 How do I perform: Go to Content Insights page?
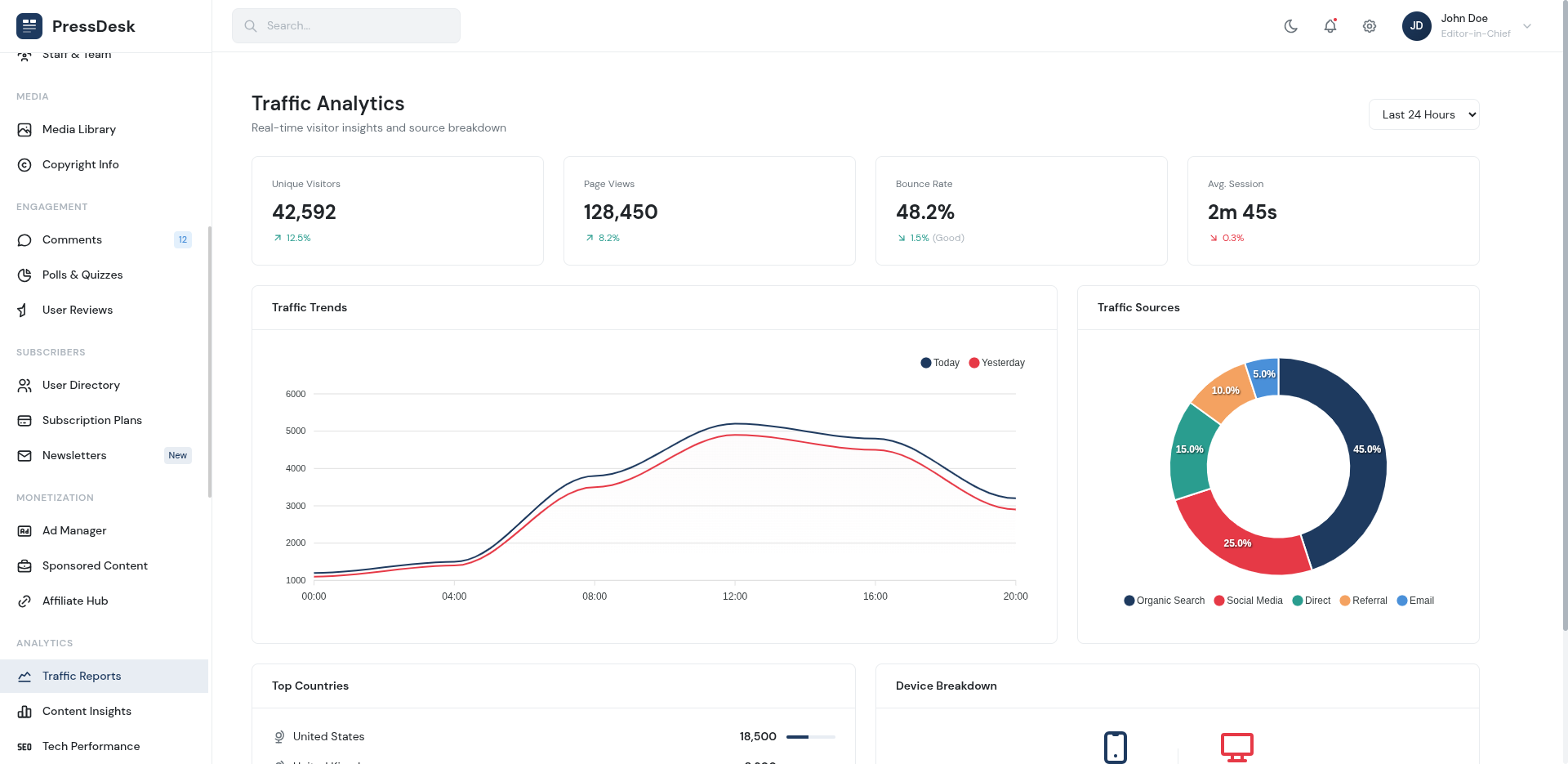[87, 712]
